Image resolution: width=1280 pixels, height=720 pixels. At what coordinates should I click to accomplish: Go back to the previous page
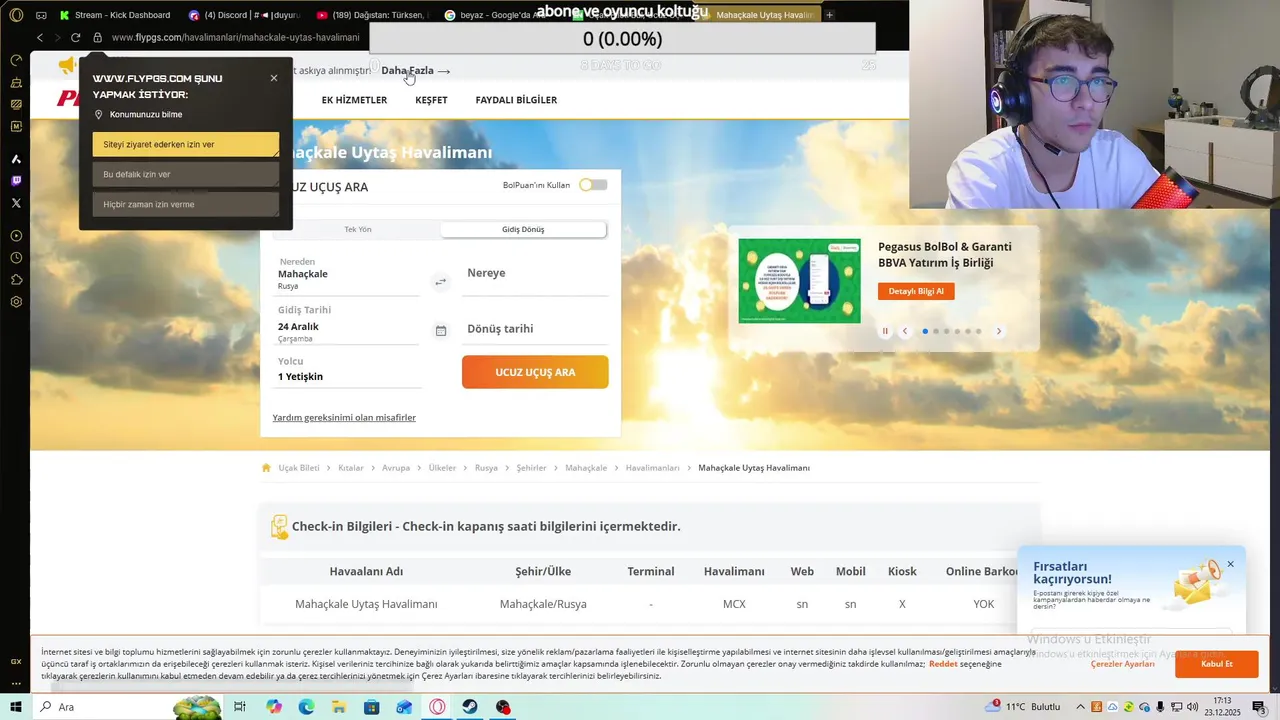tap(40, 37)
